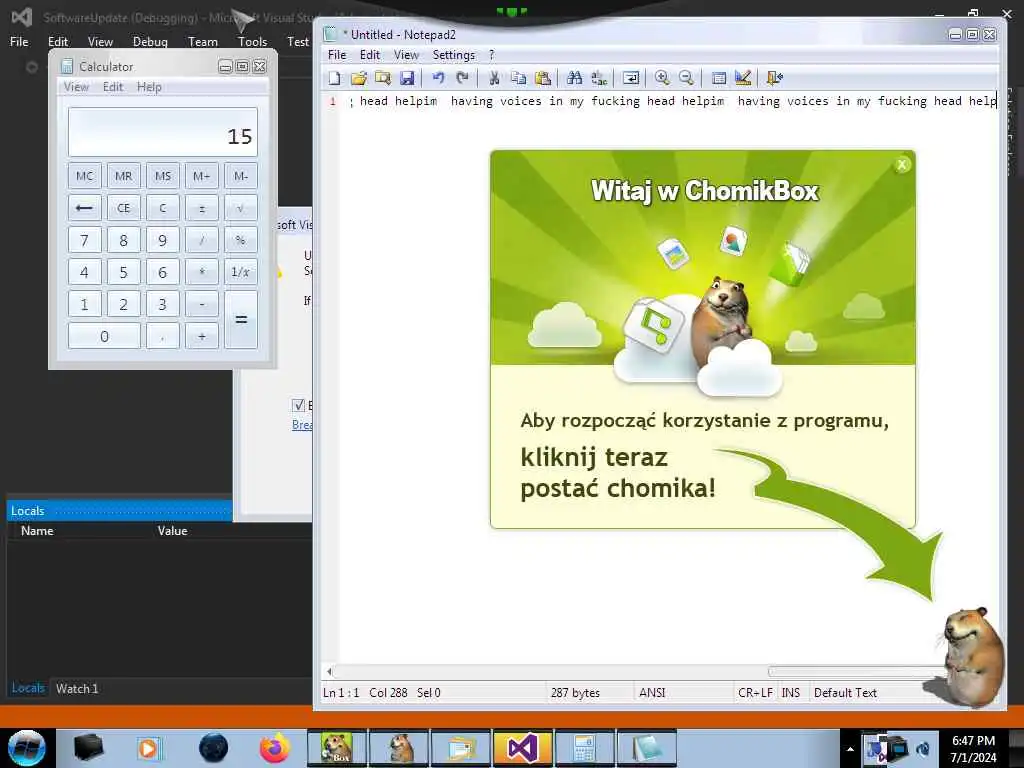Screen dimensions: 1024x768
Task: Click the Browse/Find file icon in Notepad2 toolbar
Action: (383, 78)
